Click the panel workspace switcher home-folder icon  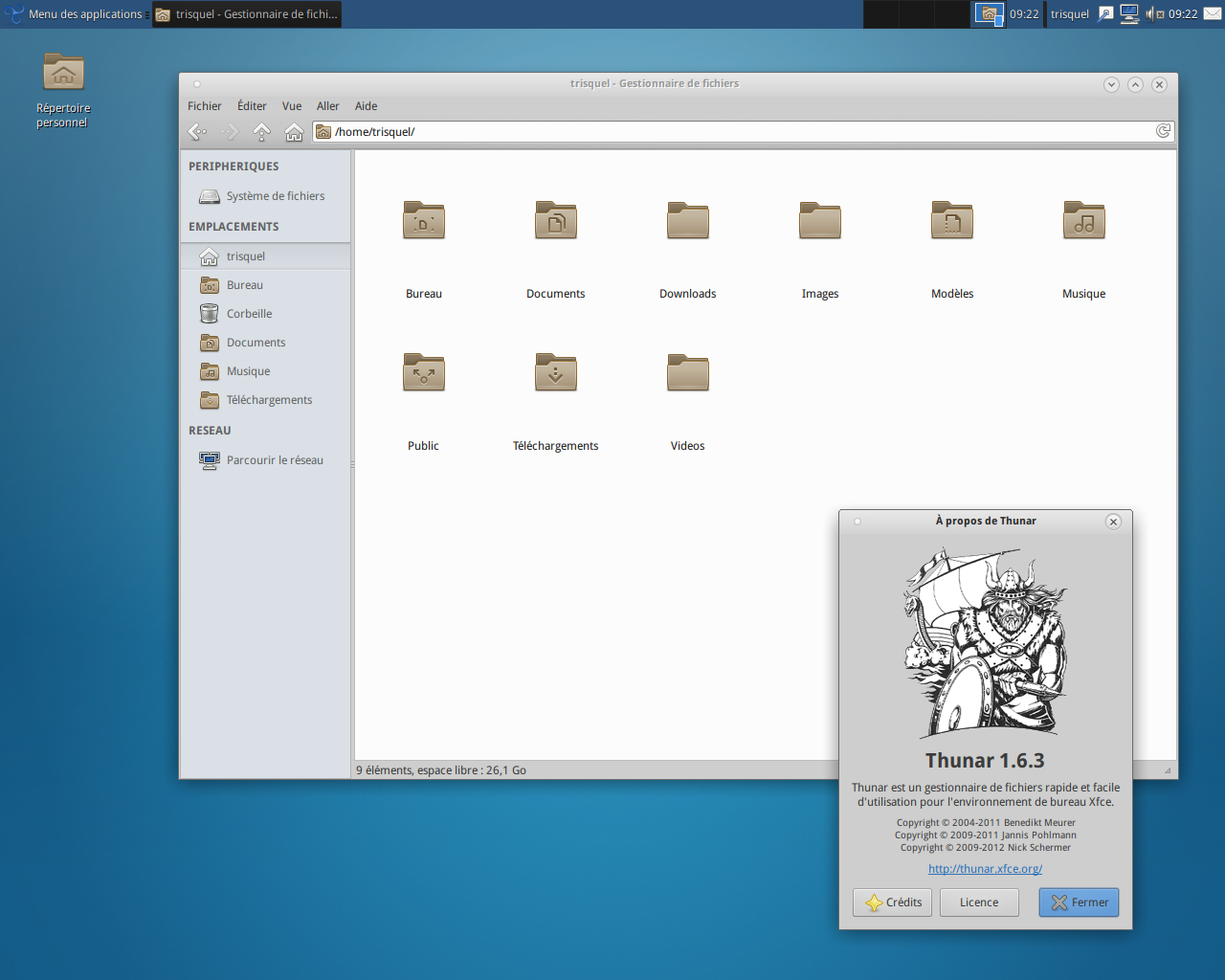click(988, 13)
